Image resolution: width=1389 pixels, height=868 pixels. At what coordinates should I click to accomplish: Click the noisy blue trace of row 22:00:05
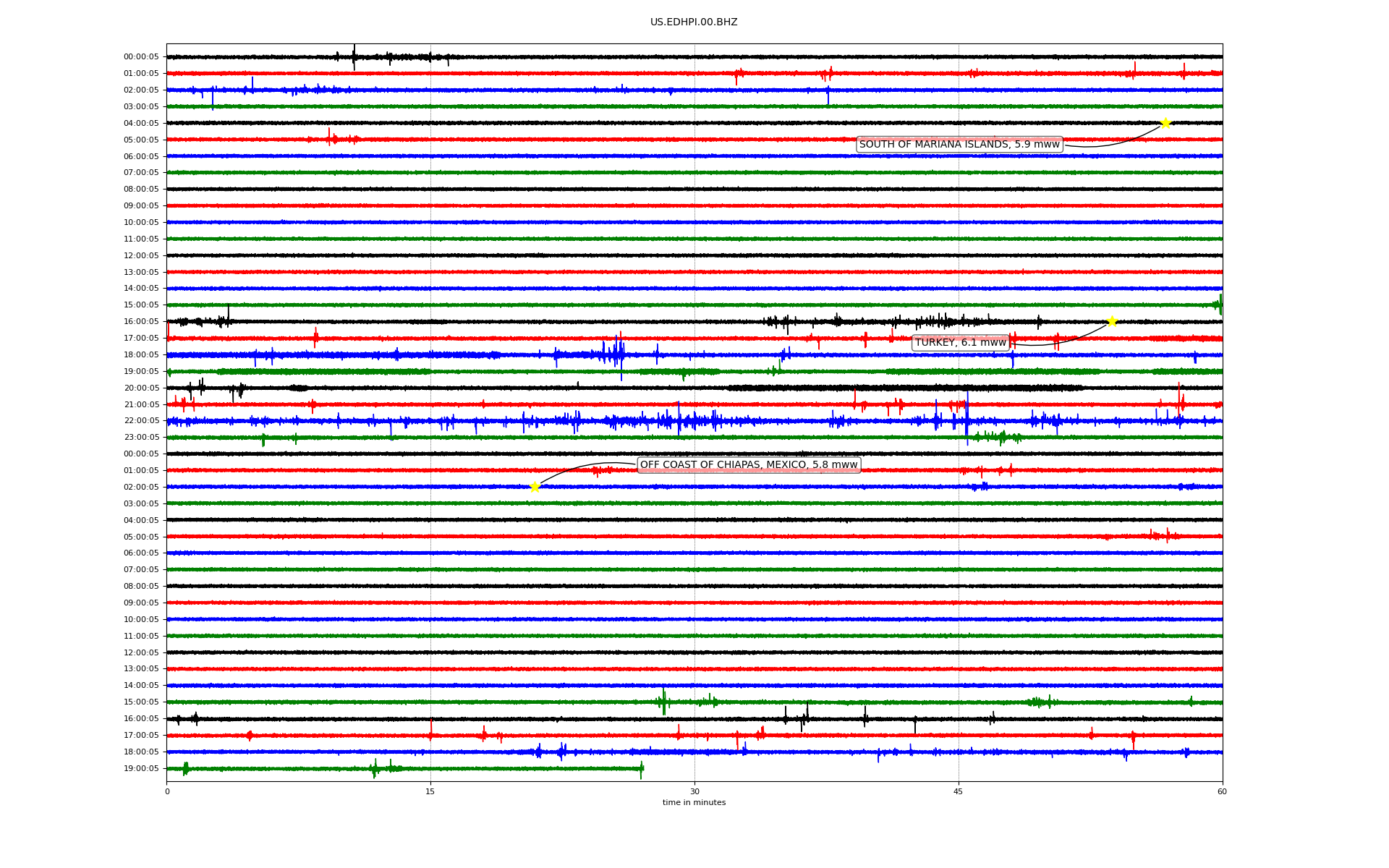tap(694, 421)
